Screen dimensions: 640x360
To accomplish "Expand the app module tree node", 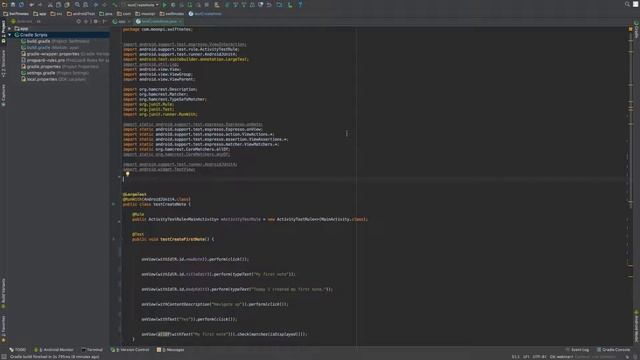I will pyautogui.click(x=9, y=29).
